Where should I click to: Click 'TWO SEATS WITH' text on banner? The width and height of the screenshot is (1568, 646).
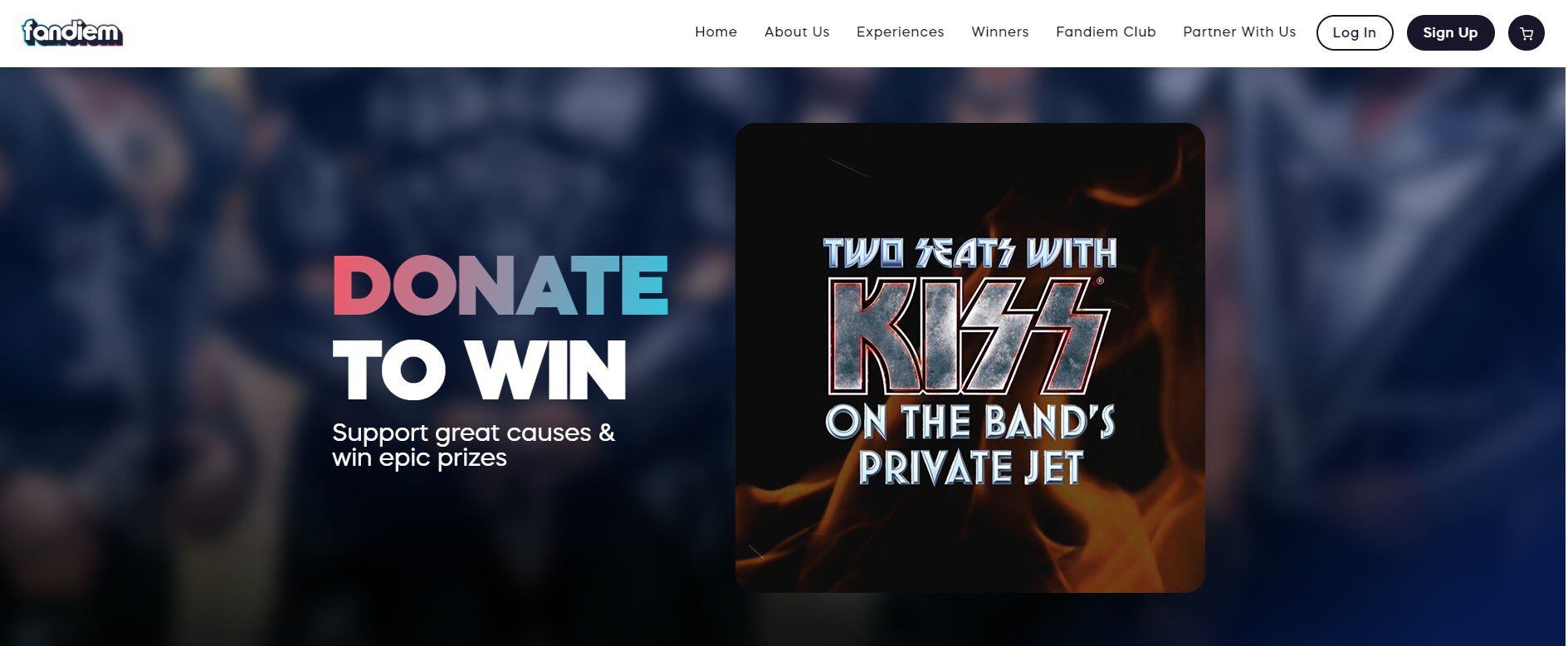click(x=970, y=253)
